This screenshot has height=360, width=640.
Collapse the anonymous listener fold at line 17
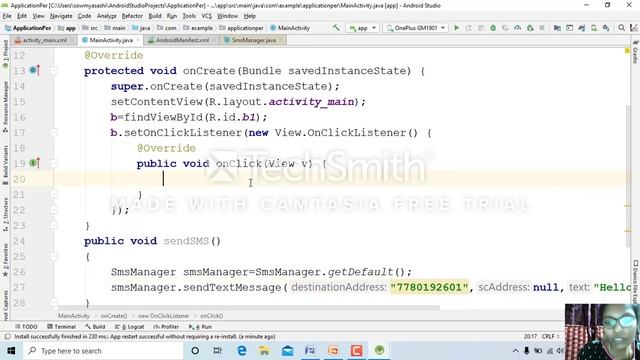coord(53,133)
